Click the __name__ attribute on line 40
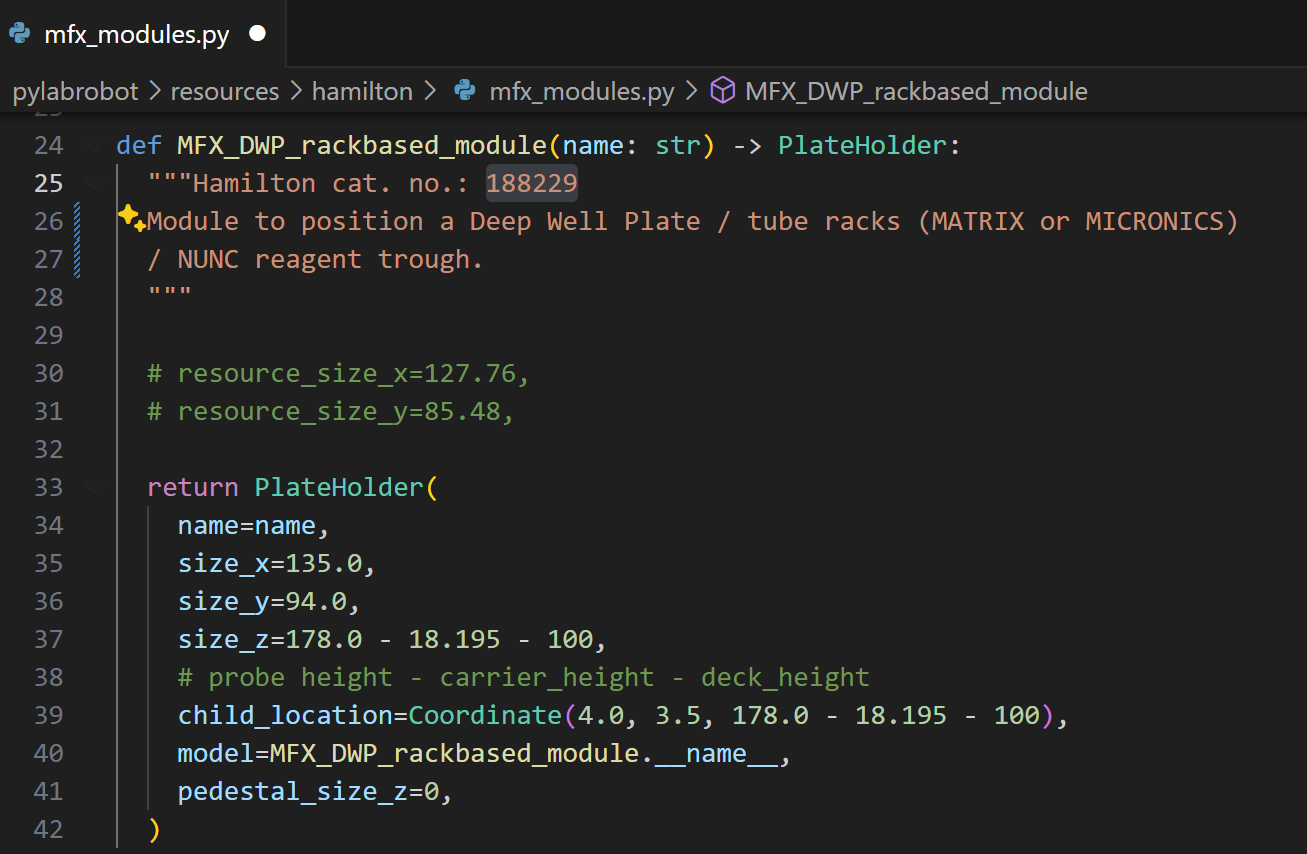The image size is (1307, 854). coord(716,754)
